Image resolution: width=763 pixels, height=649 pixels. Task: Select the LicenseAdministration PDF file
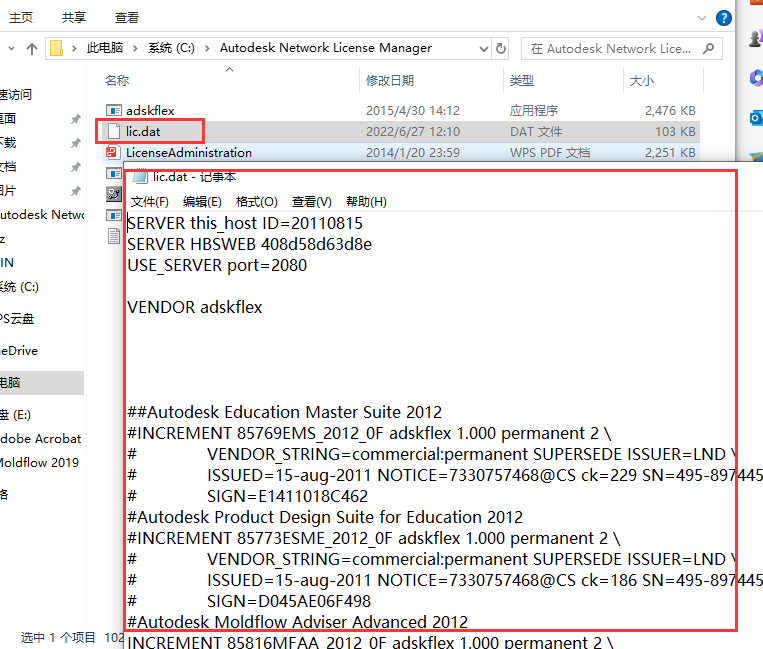pyautogui.click(x=189, y=152)
